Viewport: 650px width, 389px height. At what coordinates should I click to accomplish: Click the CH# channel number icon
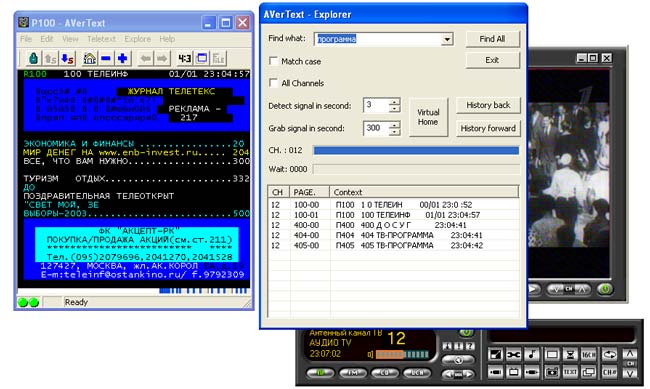(x=609, y=372)
